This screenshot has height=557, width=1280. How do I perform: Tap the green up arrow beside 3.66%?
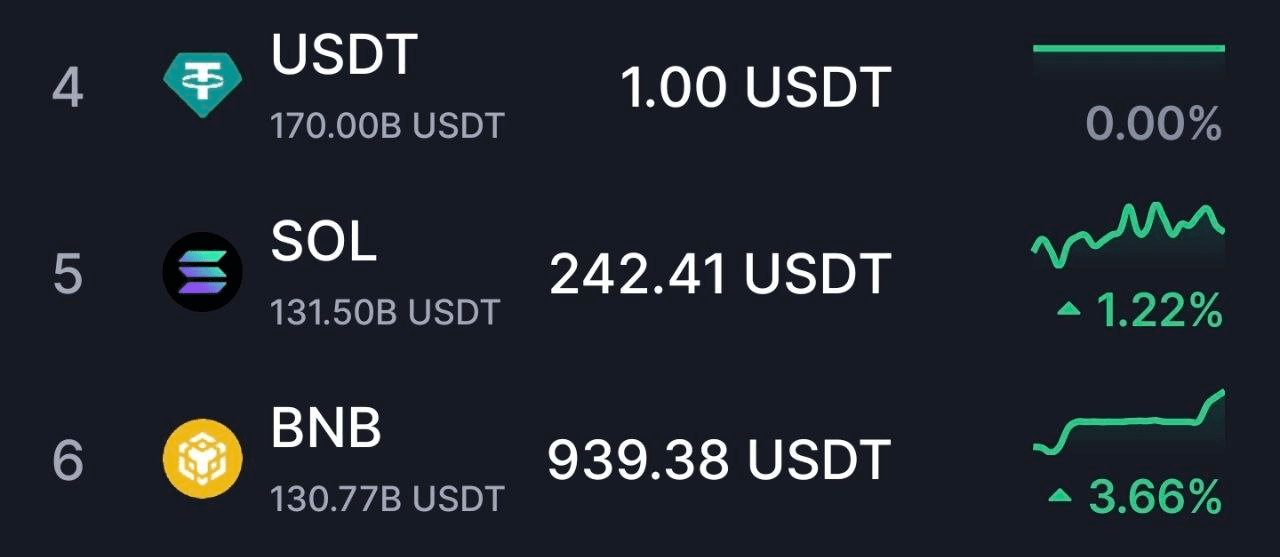[x=1060, y=496]
